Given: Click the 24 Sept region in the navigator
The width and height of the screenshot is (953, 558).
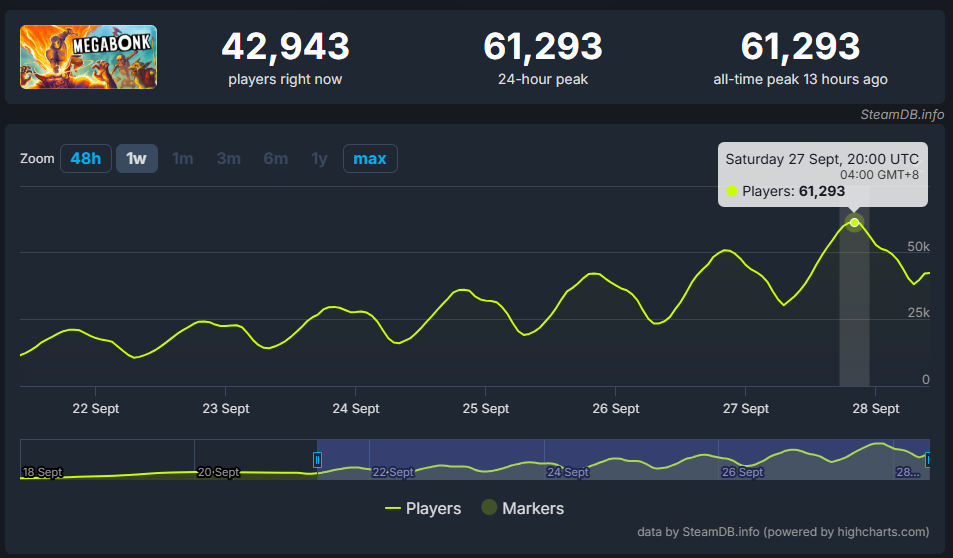Looking at the screenshot, I should (x=568, y=472).
